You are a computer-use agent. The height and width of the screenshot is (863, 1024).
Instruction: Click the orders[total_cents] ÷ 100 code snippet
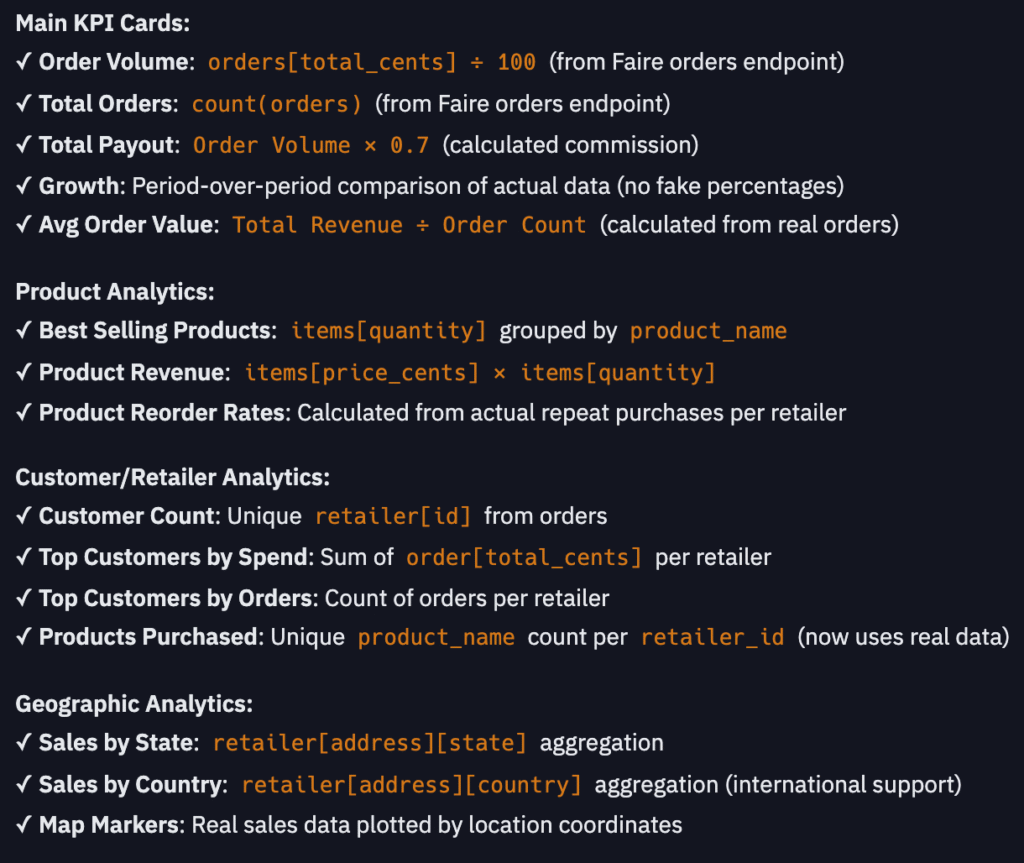[372, 62]
